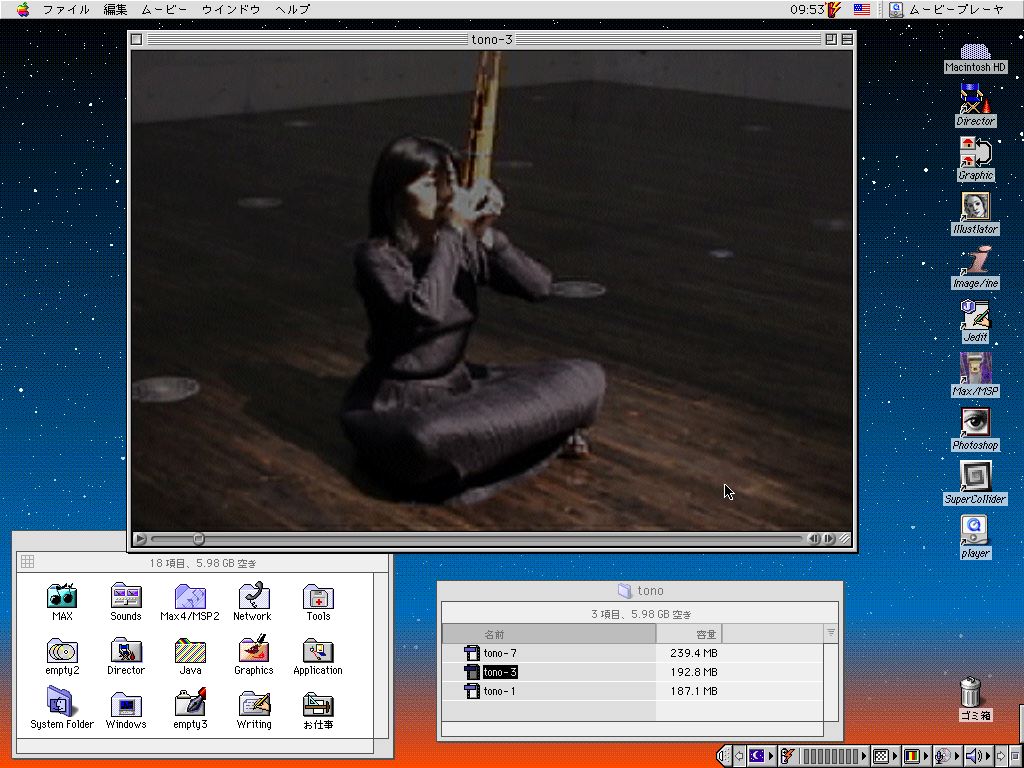Toggle sort order in tono list
Viewport: 1024px width, 768px height.
click(830, 633)
